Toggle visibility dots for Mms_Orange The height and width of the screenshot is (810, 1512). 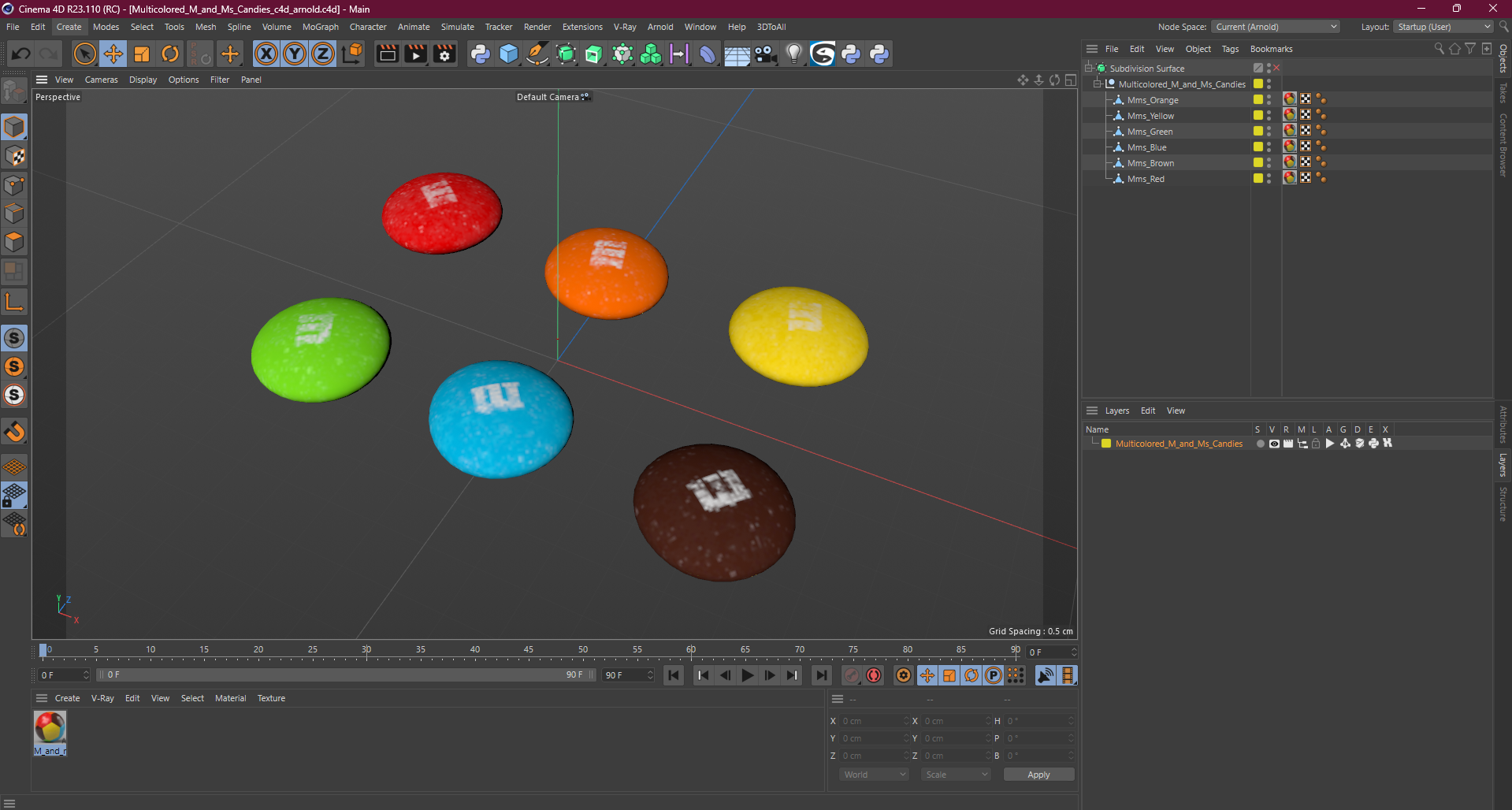[x=1269, y=100]
